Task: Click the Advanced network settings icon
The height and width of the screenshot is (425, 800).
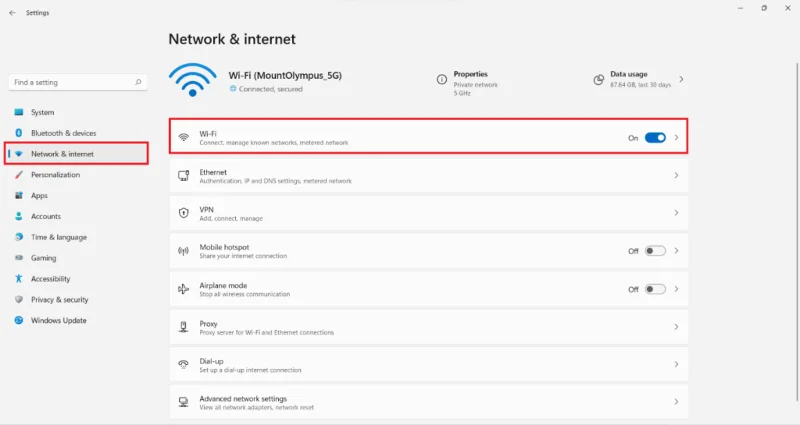Action: 183,402
